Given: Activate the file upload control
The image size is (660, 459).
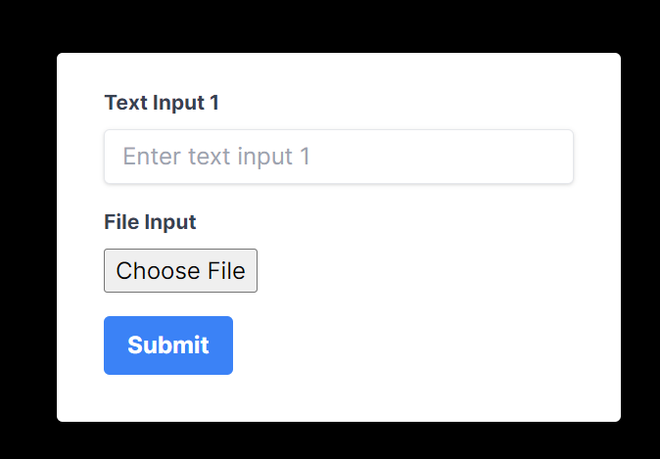Looking at the screenshot, I should [x=180, y=271].
